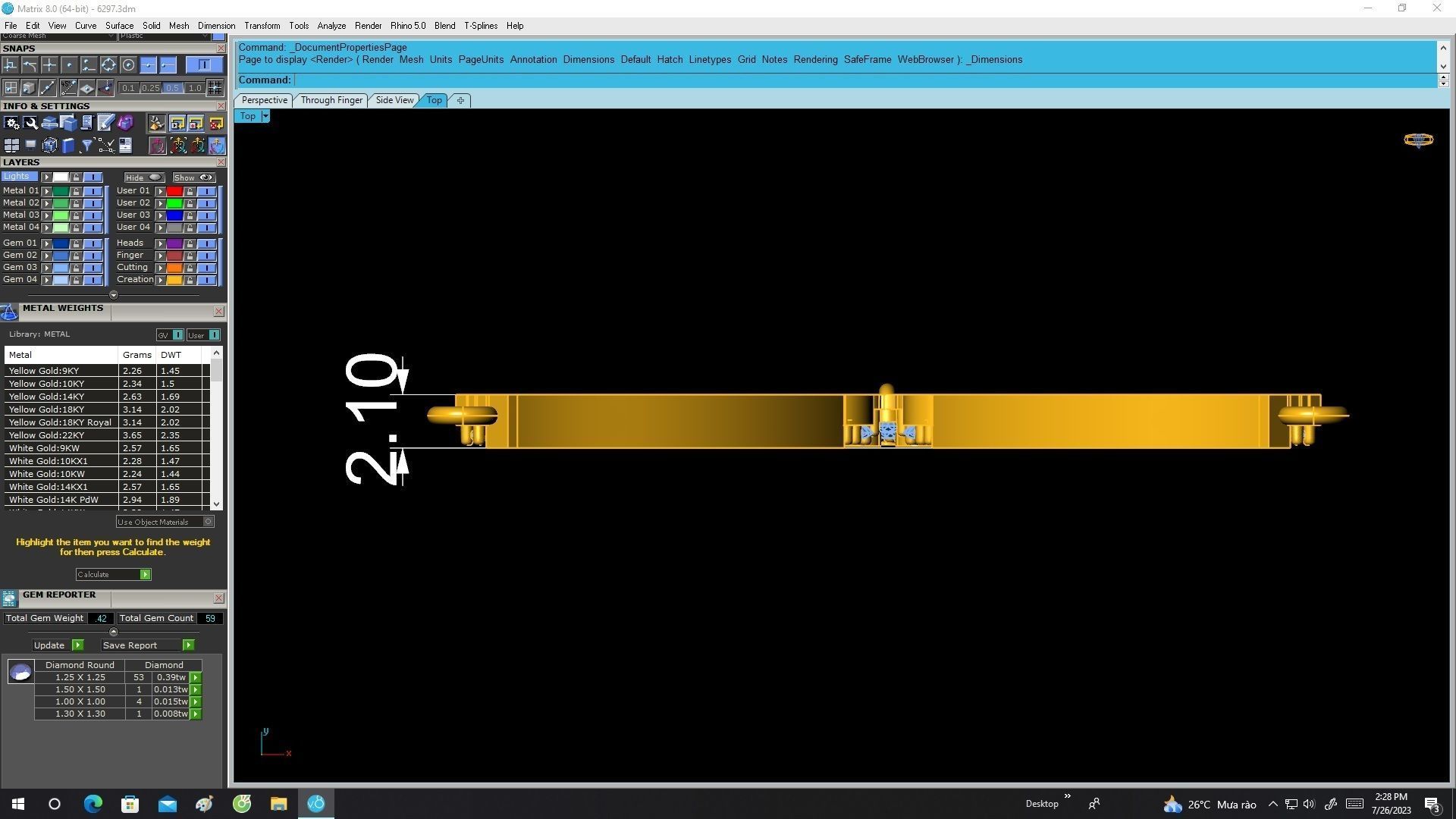Screen dimensions: 1456x819
Task: Open the Top viewport dropdown arrow
Action: 265,116
